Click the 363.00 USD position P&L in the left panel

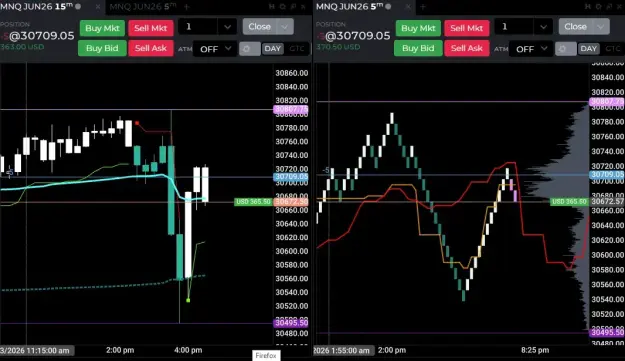[x=22, y=47]
